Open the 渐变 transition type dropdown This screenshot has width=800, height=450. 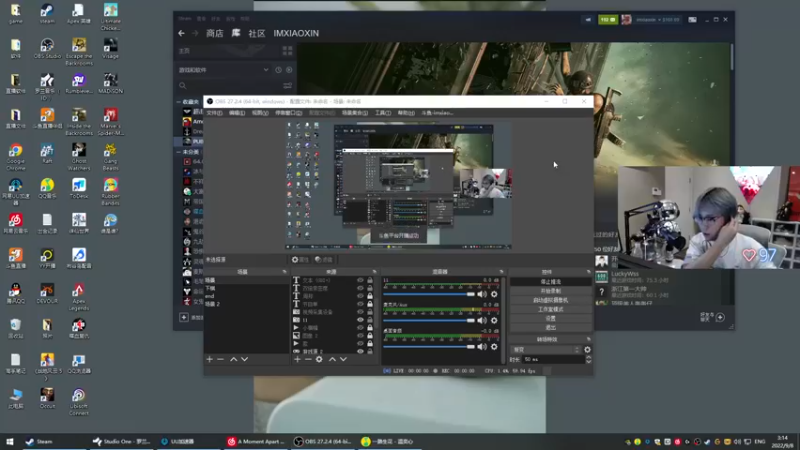click(x=546, y=349)
